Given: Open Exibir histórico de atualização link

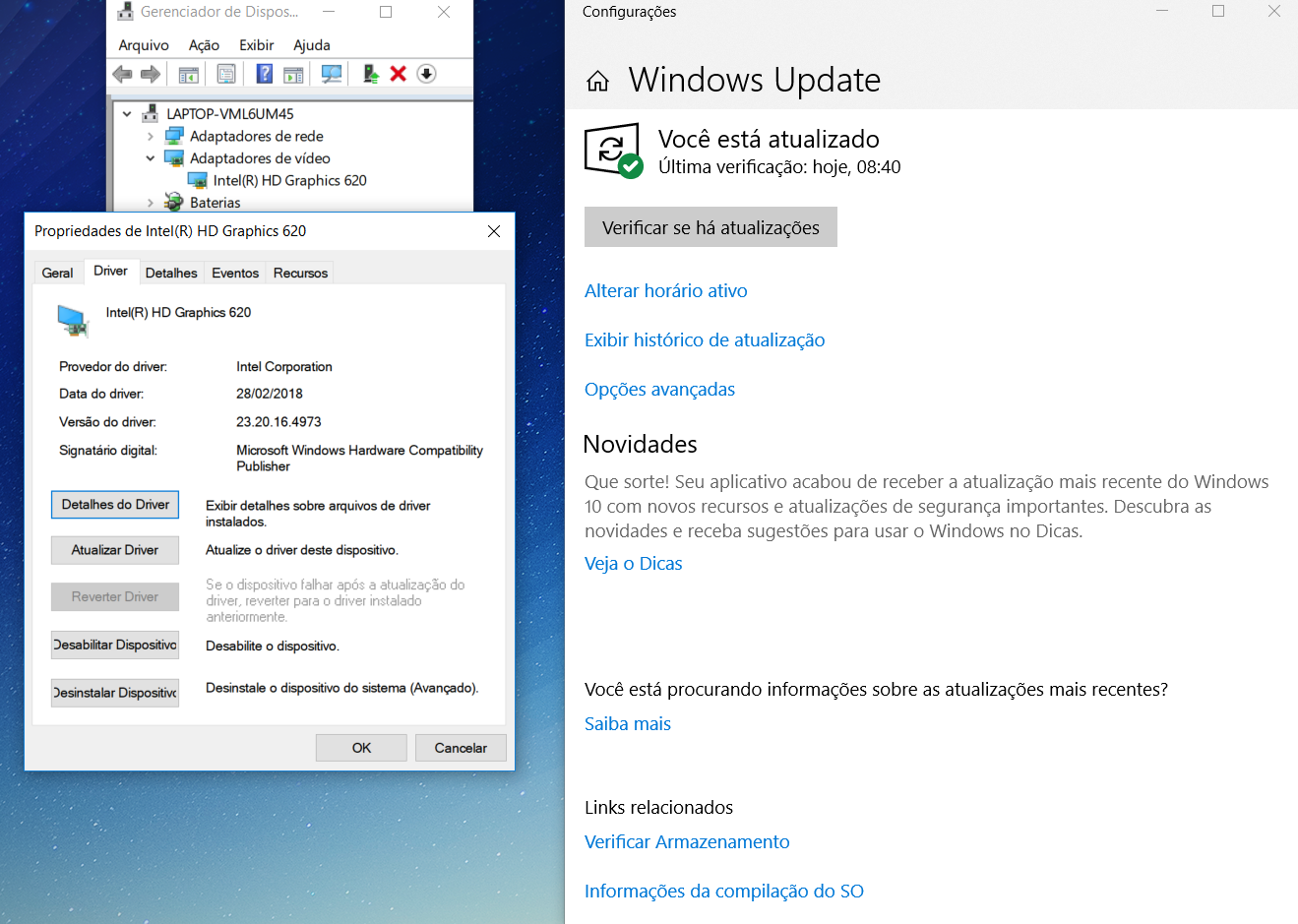Looking at the screenshot, I should [x=705, y=339].
